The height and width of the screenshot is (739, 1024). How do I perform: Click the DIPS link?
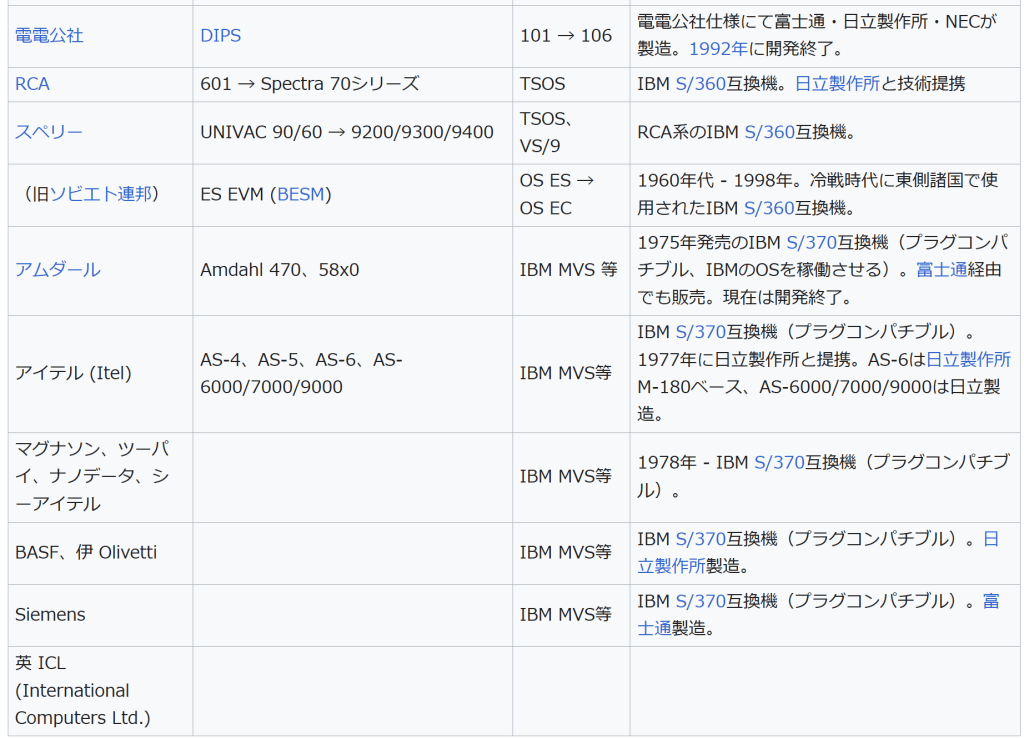pos(220,35)
